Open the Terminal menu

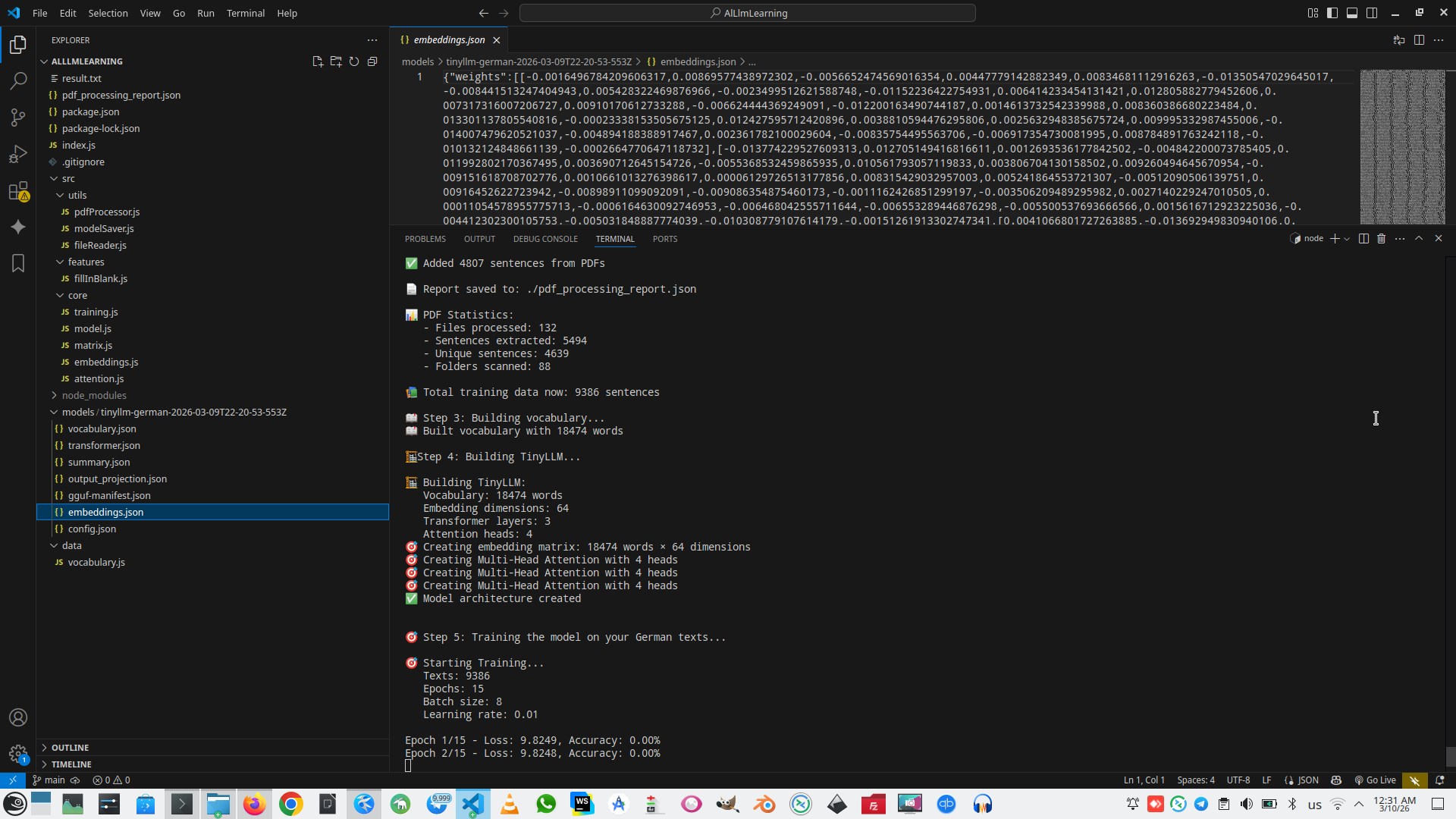coord(245,13)
